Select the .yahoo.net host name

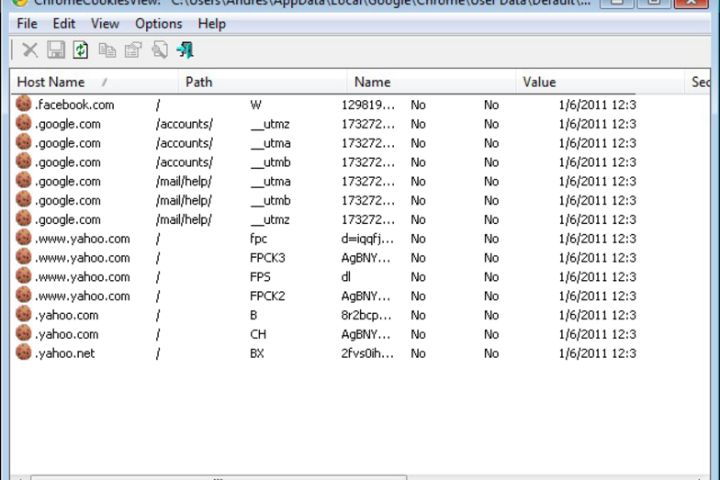[x=65, y=353]
